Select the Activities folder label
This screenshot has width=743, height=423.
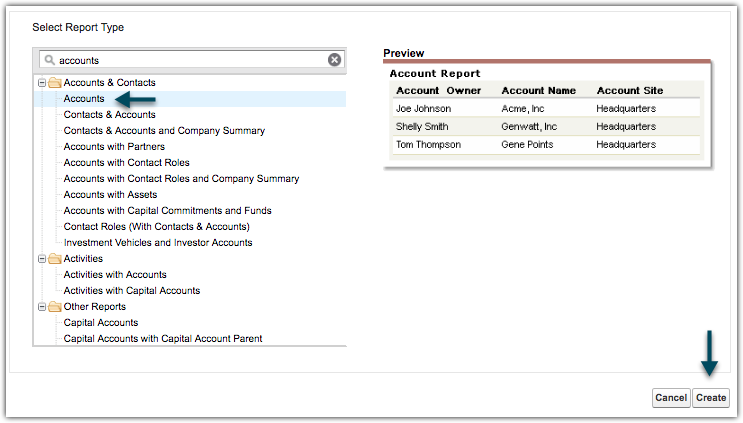[x=83, y=259]
